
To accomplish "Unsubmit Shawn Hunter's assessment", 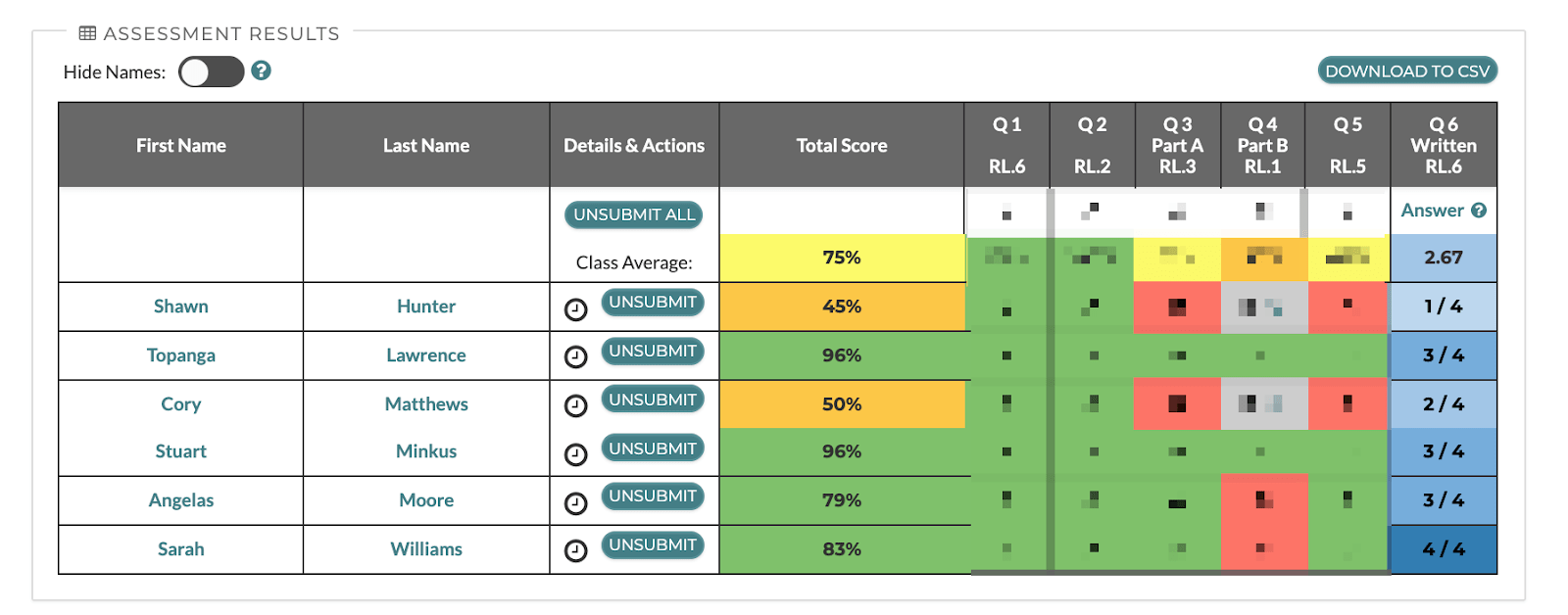I will pyautogui.click(x=653, y=303).
